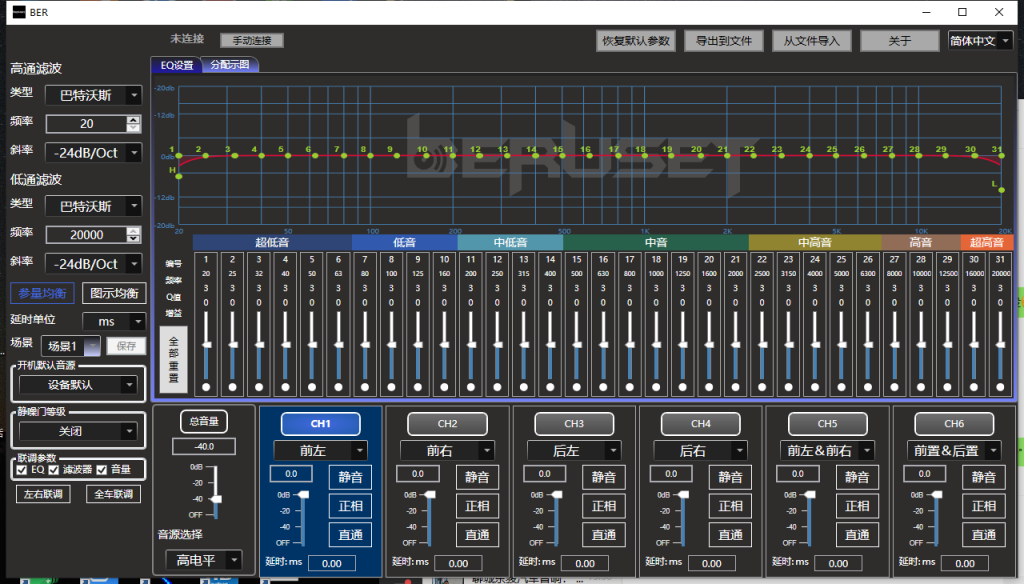
Task: Select the CH1 channel button
Action: click(x=321, y=424)
